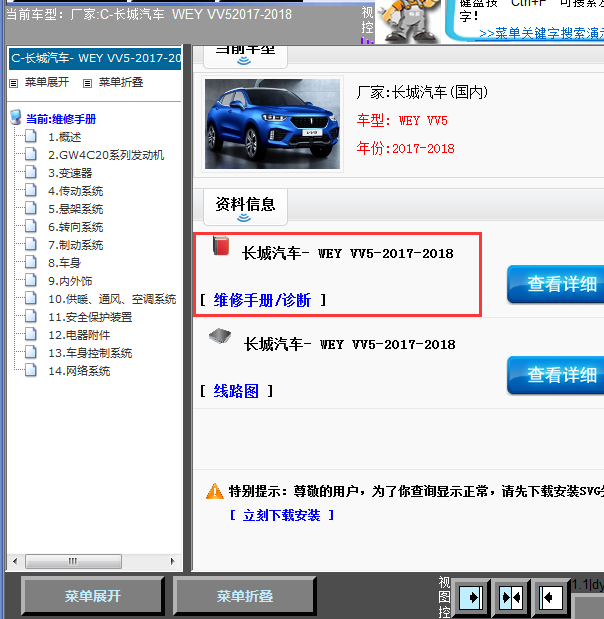Click computer icon next to 当前:维修手册
This screenshot has height=619, width=604.
[x=16, y=118]
